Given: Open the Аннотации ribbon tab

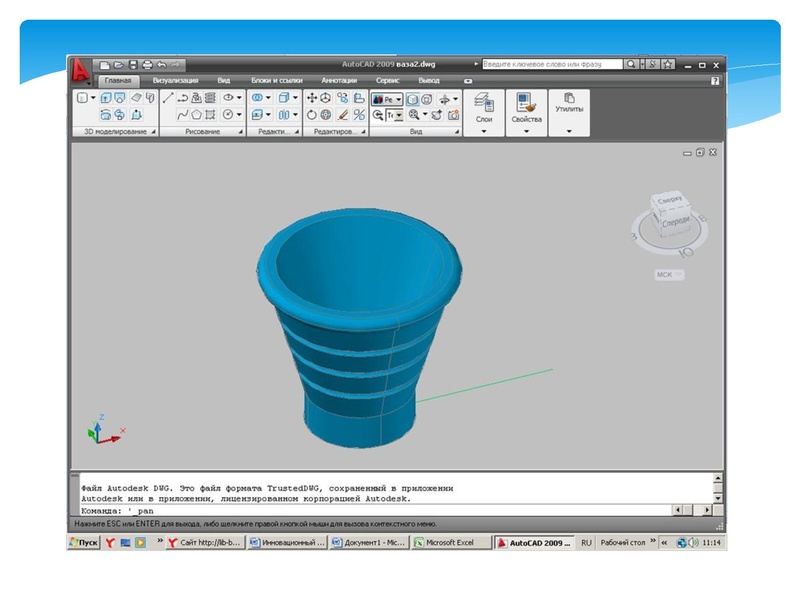Looking at the screenshot, I should click(339, 80).
